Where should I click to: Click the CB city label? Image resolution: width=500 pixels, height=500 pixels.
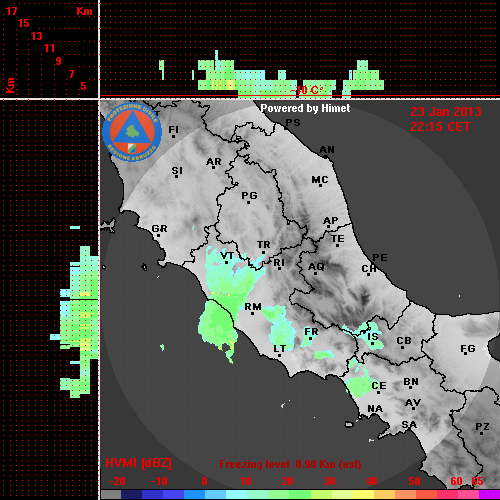click(404, 341)
